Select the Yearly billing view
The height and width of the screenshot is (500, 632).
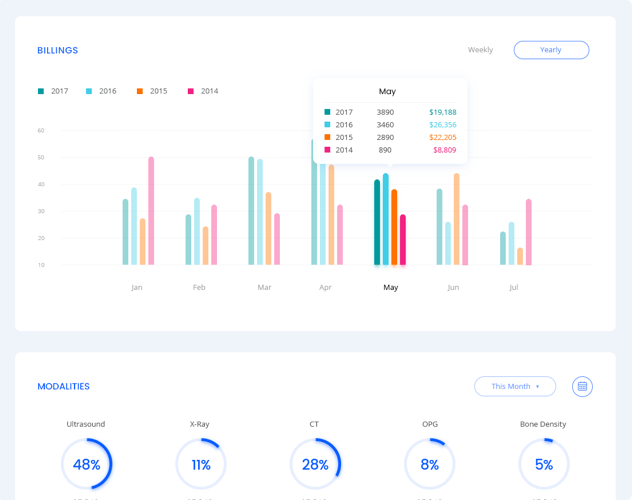pos(551,50)
